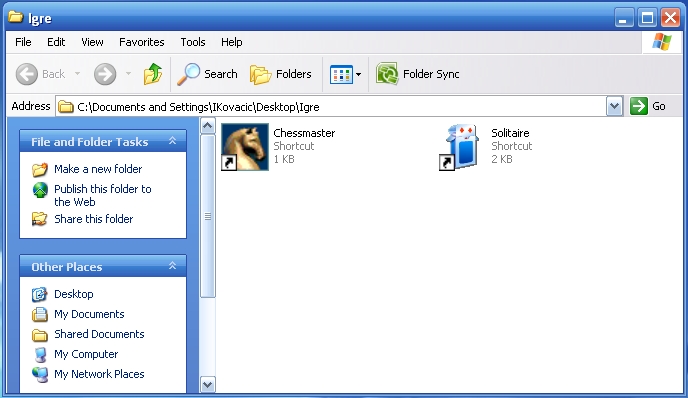Viewport: 688px width, 398px height.
Task: Maximize the Igre window
Action: tap(647, 18)
